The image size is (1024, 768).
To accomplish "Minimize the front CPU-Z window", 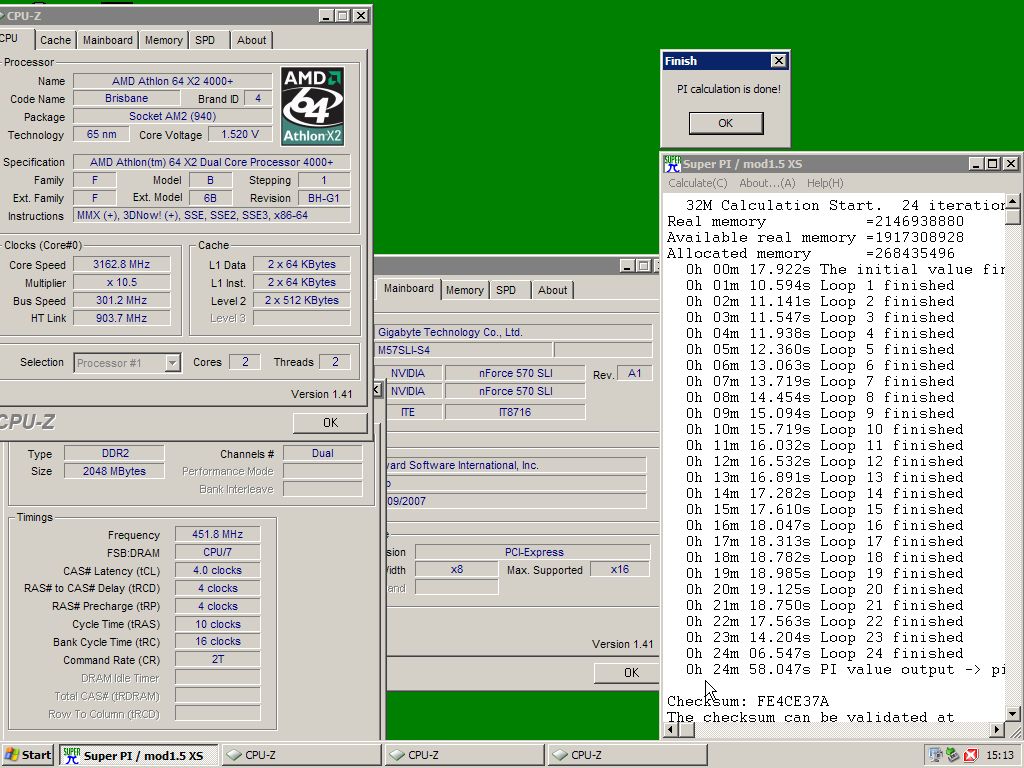I will [x=327, y=16].
